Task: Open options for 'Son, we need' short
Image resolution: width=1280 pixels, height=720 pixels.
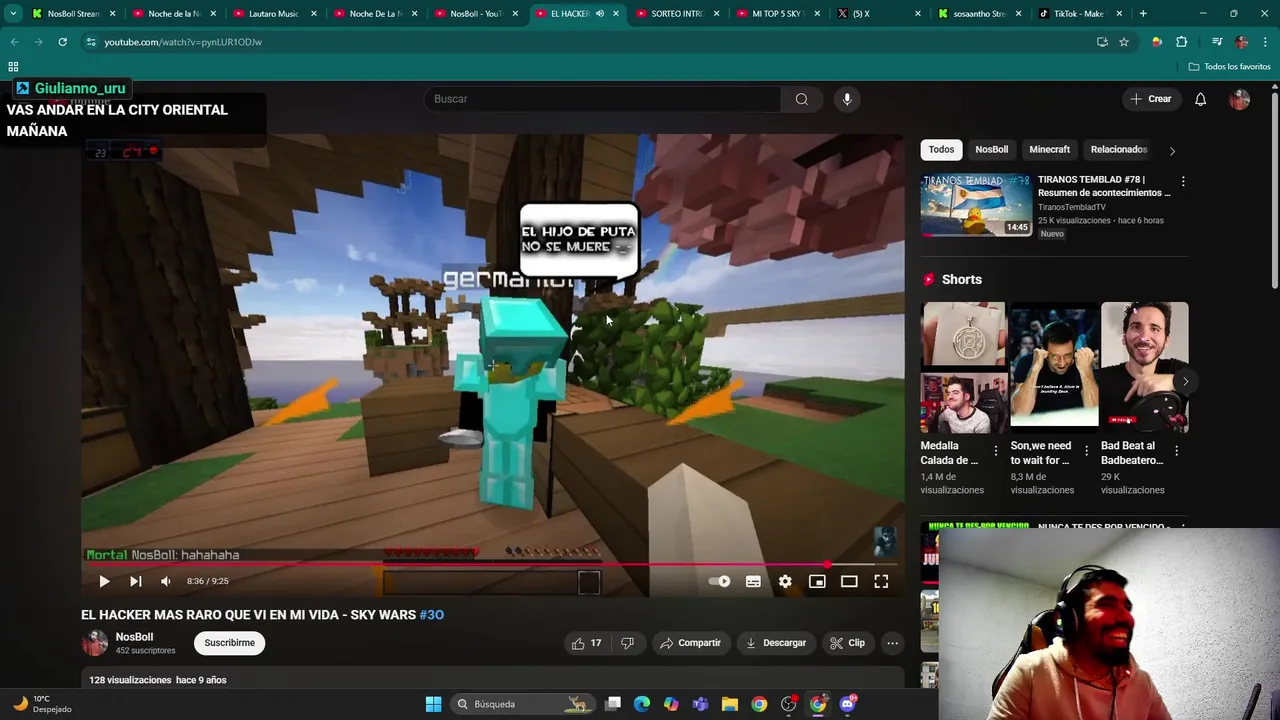Action: 1086,451
